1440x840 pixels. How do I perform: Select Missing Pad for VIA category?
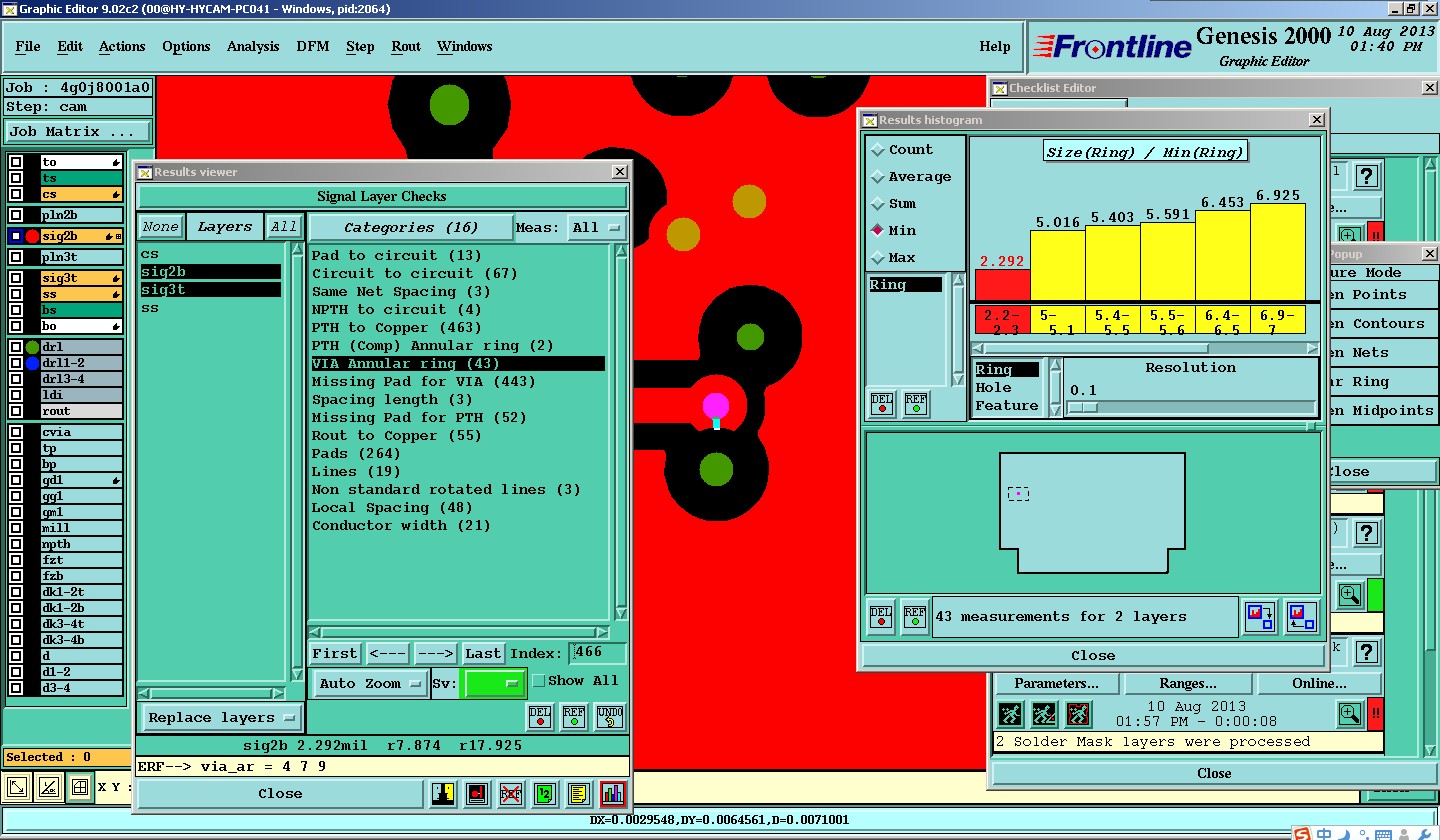(x=423, y=382)
